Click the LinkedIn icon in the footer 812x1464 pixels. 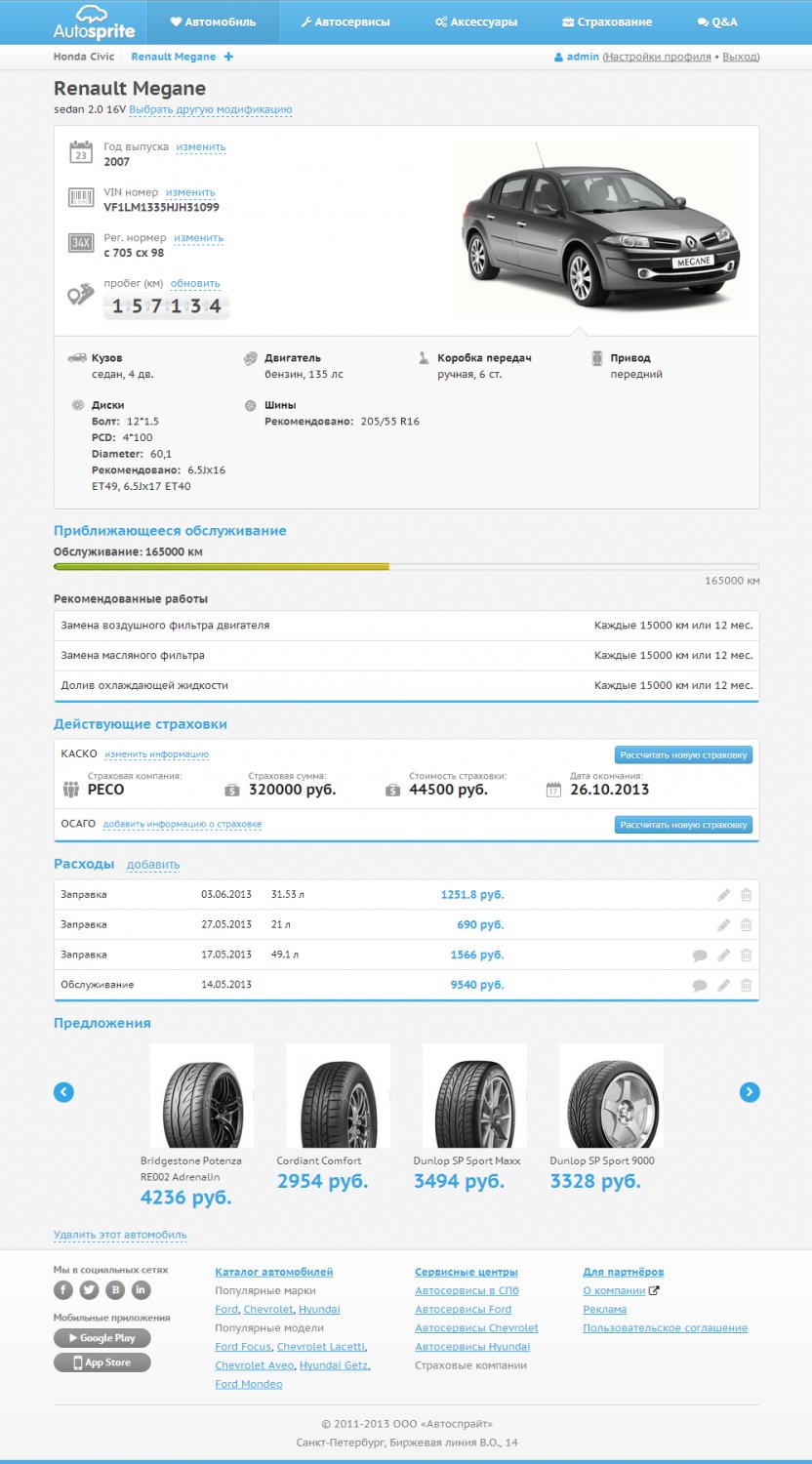click(142, 1290)
